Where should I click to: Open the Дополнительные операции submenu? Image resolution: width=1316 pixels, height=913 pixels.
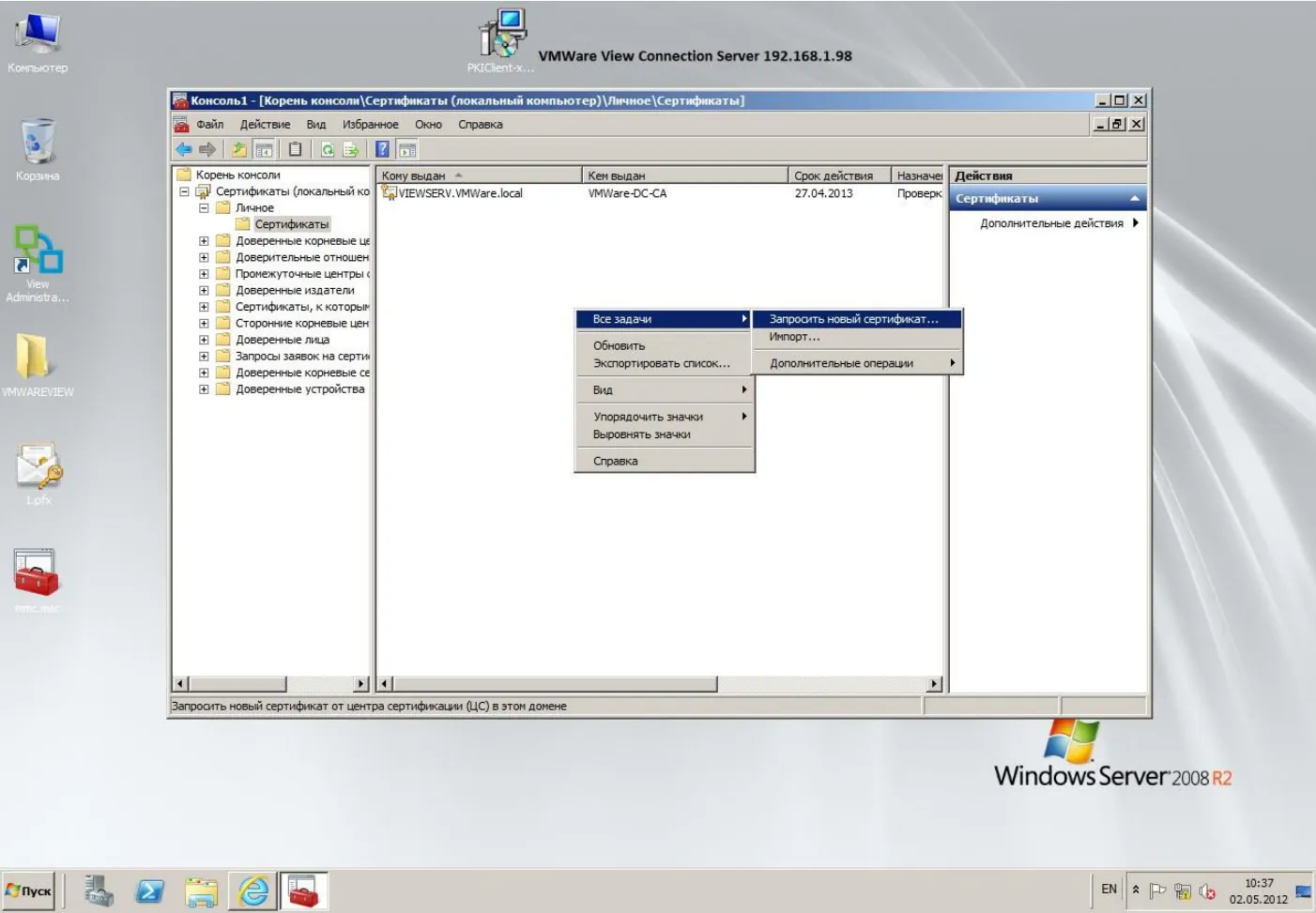857,363
